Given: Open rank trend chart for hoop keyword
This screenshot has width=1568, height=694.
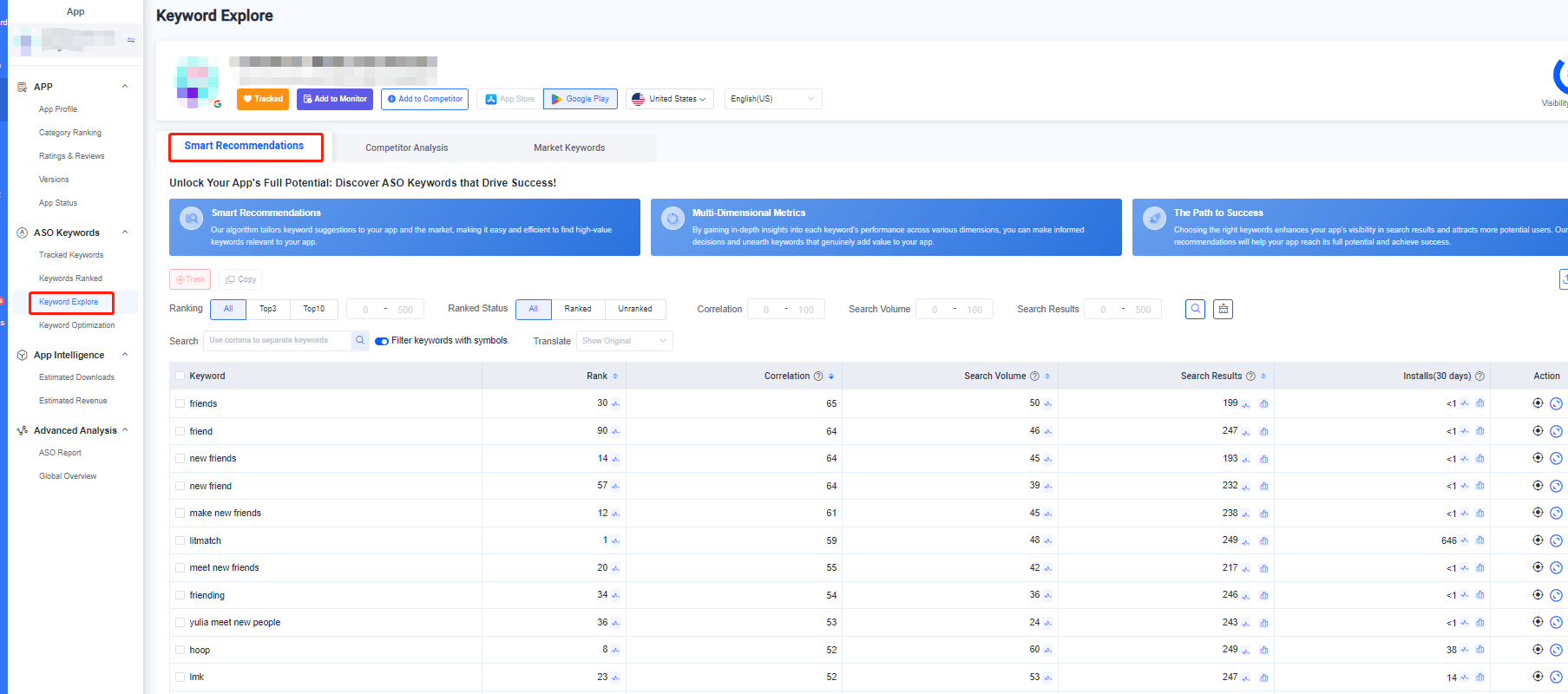Looking at the screenshot, I should coord(615,651).
